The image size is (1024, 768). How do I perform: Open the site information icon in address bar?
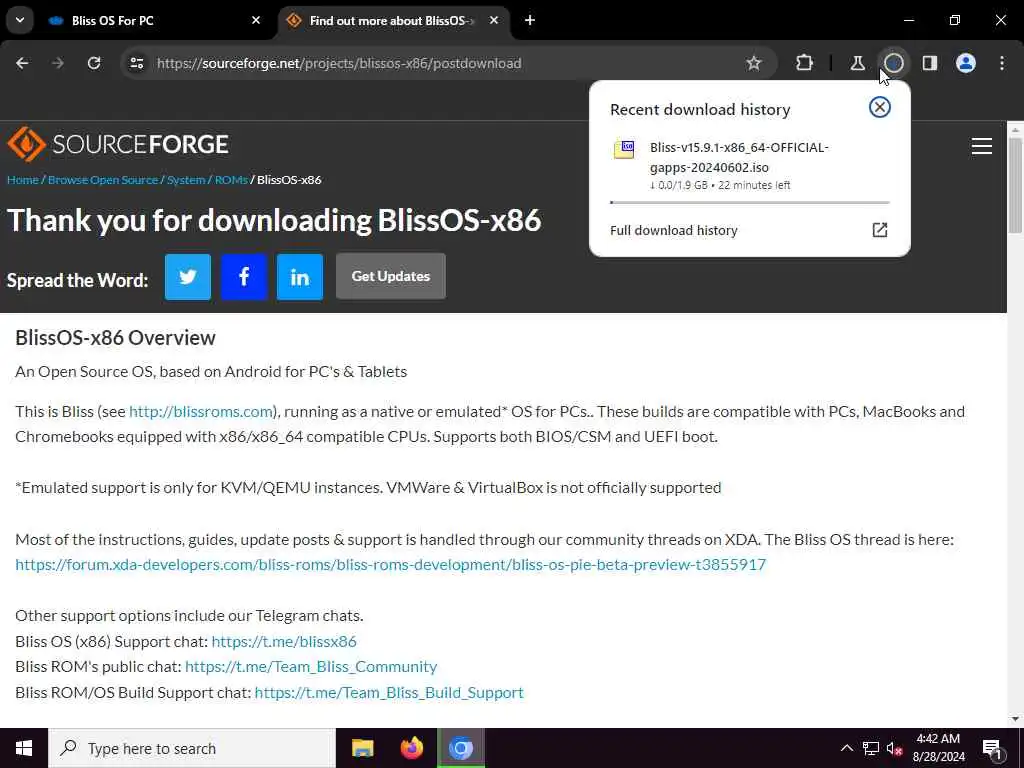tap(136, 63)
